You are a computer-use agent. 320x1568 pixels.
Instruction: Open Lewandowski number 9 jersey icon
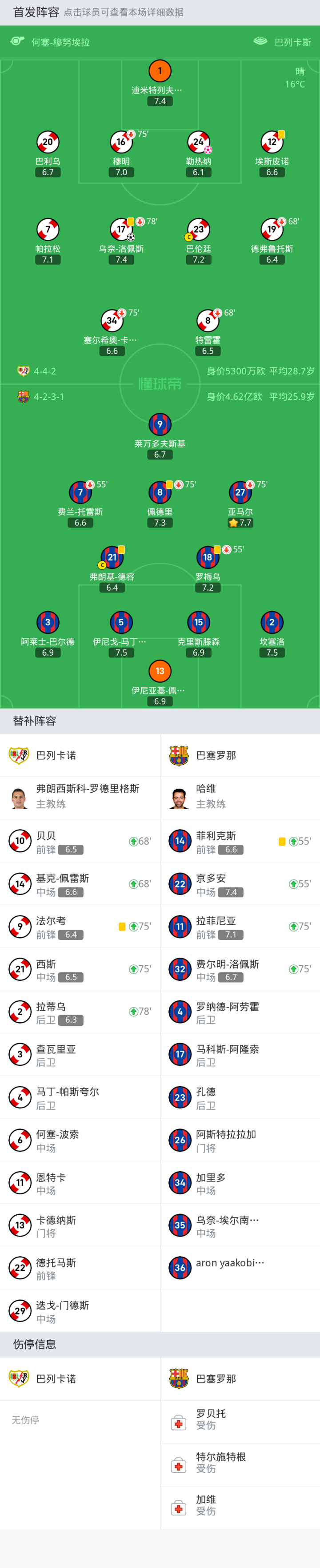pyautogui.click(x=160, y=424)
